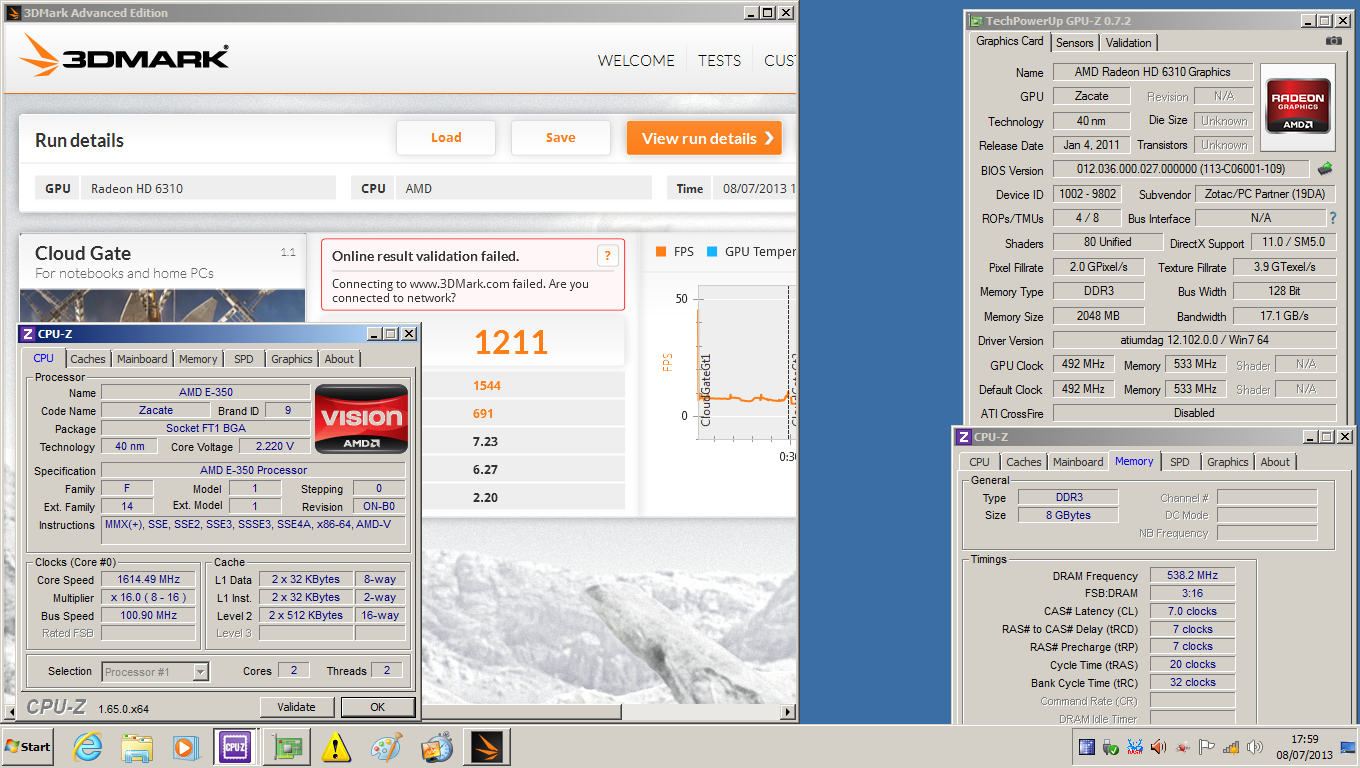
Task: Click the blue crab Realtek tray icon
Action: click(1134, 747)
